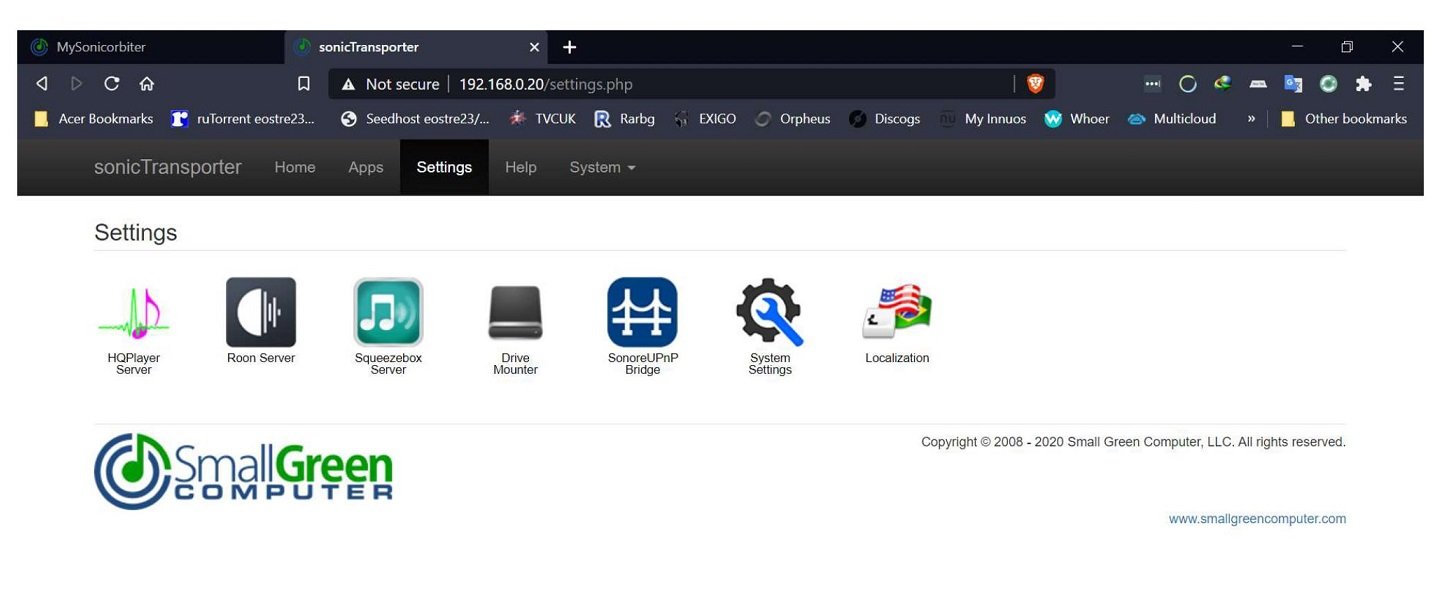Open the Discogs bookmark

(885, 118)
